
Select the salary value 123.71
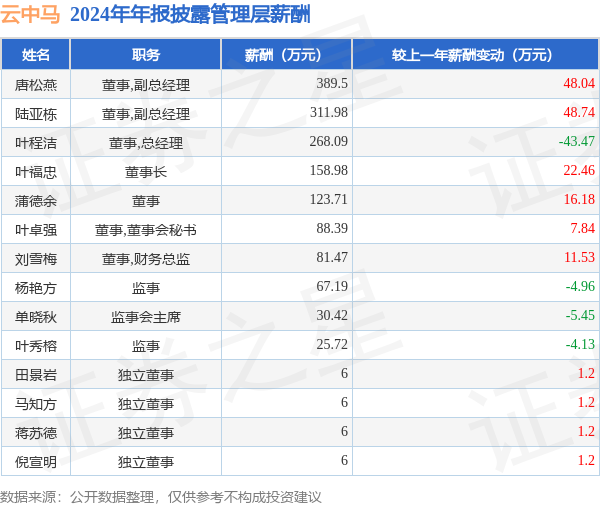329,199
